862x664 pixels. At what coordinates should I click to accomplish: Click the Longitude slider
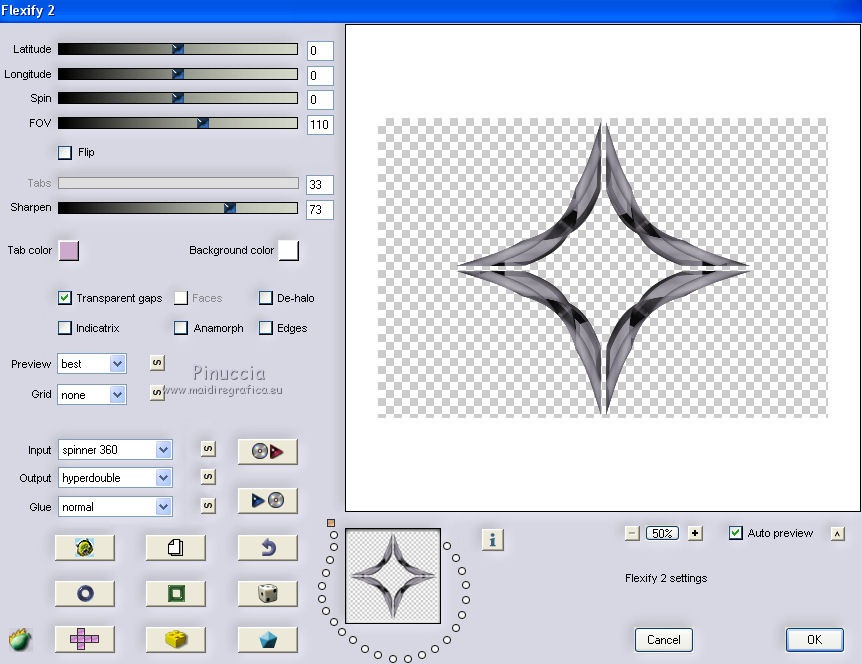coord(178,74)
